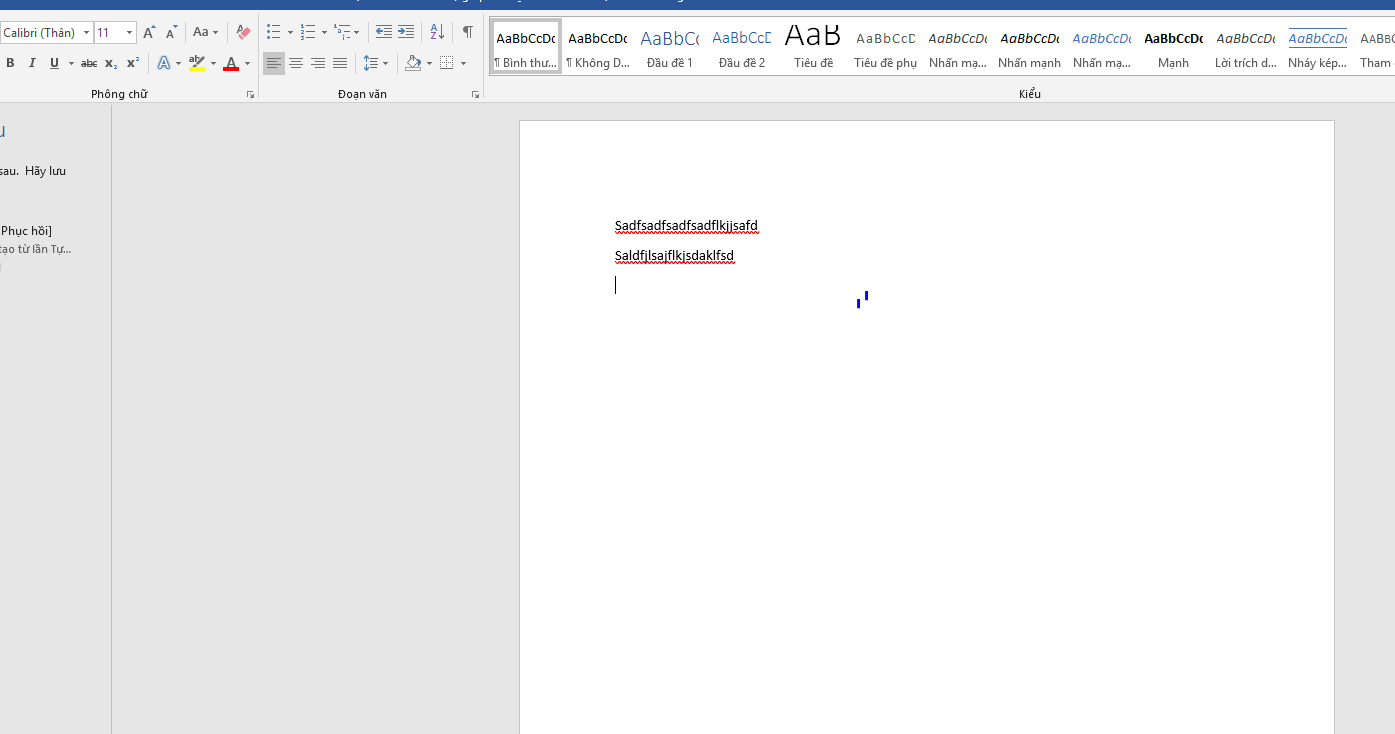Apply superscript formatting
Screen dimensions: 1395x734
[x=132, y=63]
